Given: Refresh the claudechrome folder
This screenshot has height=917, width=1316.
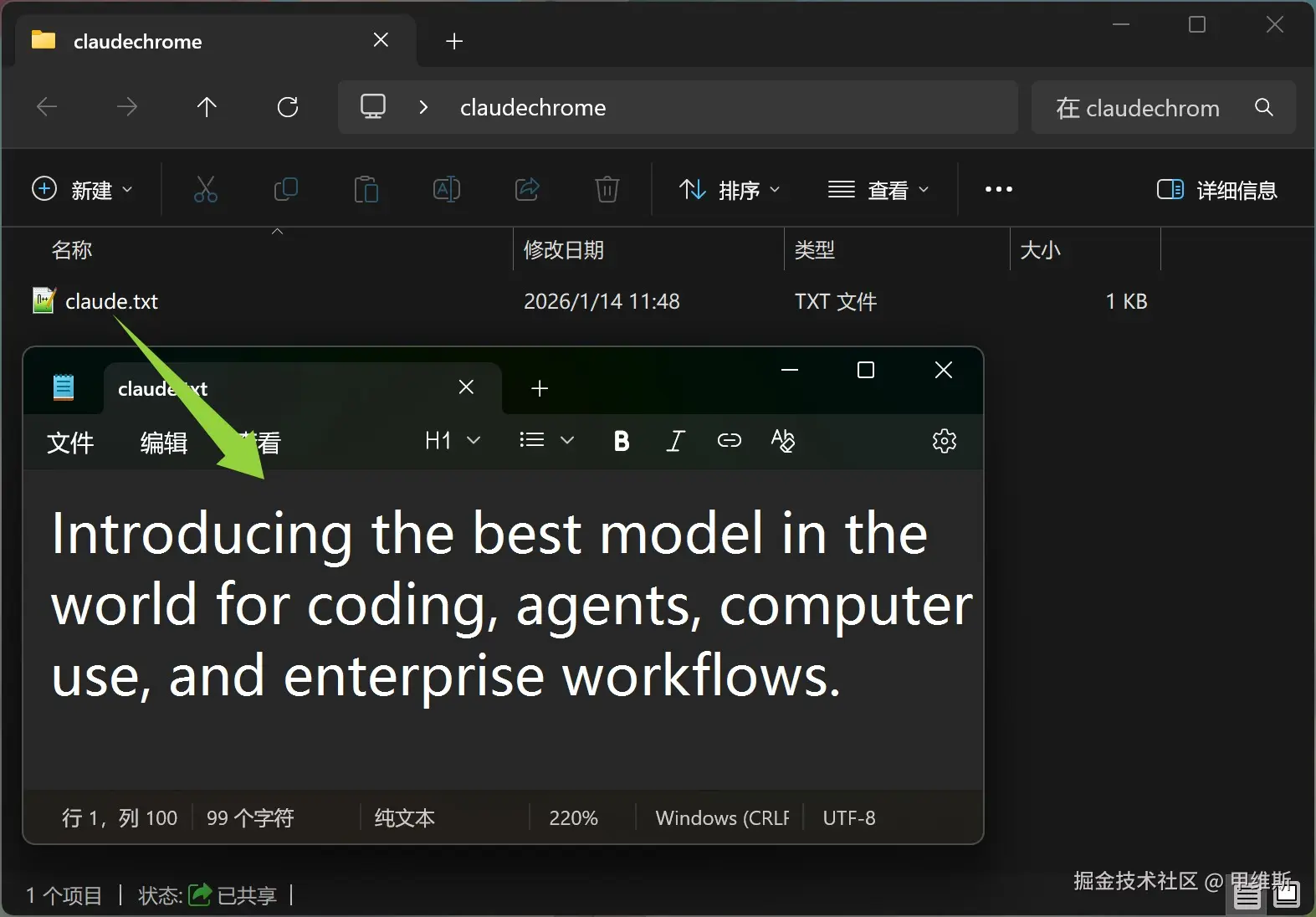Looking at the screenshot, I should click(288, 106).
